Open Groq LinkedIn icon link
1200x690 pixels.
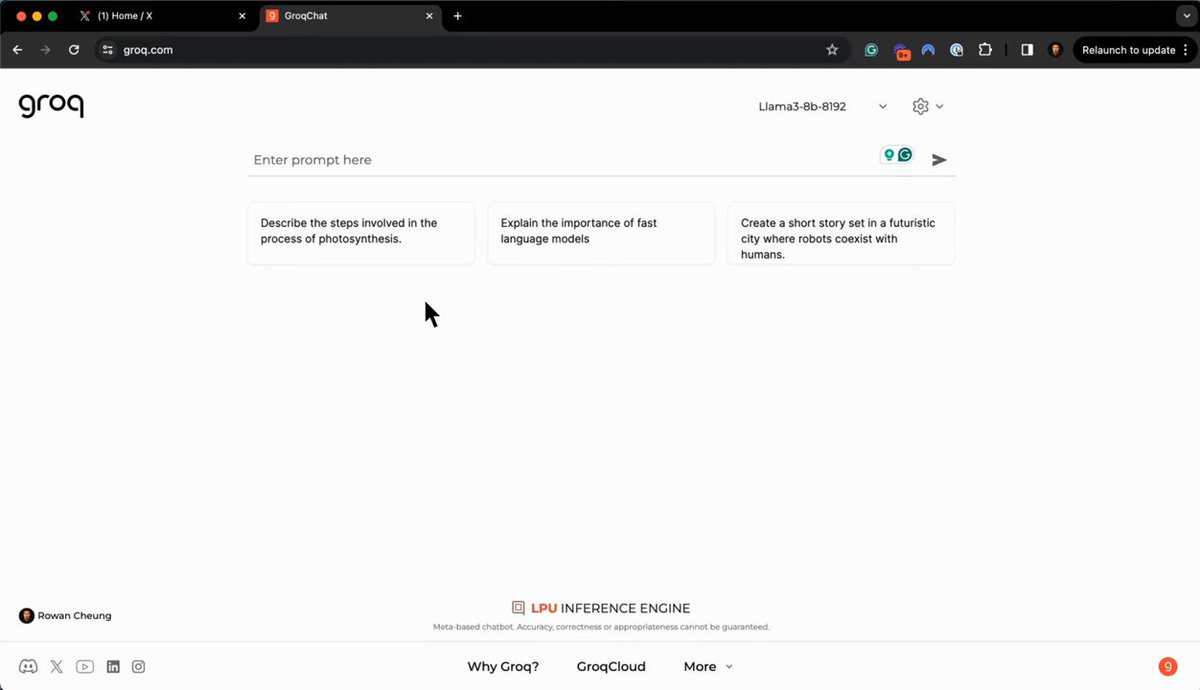113,667
